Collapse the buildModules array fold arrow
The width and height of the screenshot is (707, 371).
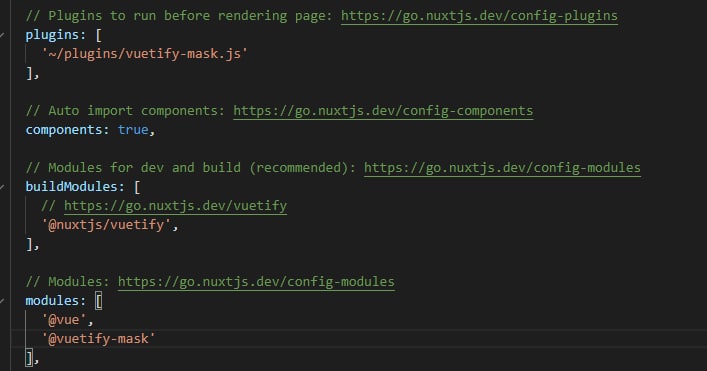[x=2, y=187]
